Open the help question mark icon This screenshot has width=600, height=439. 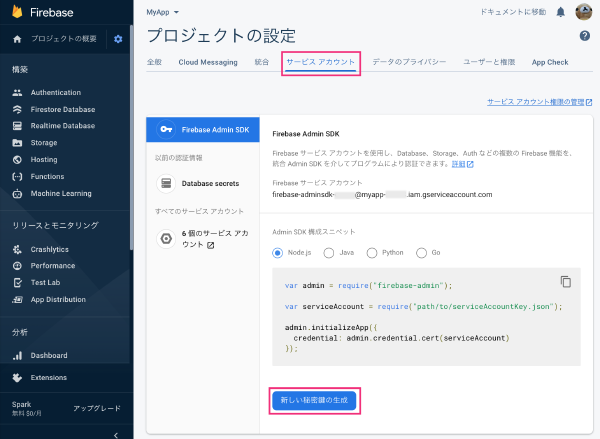pos(584,36)
